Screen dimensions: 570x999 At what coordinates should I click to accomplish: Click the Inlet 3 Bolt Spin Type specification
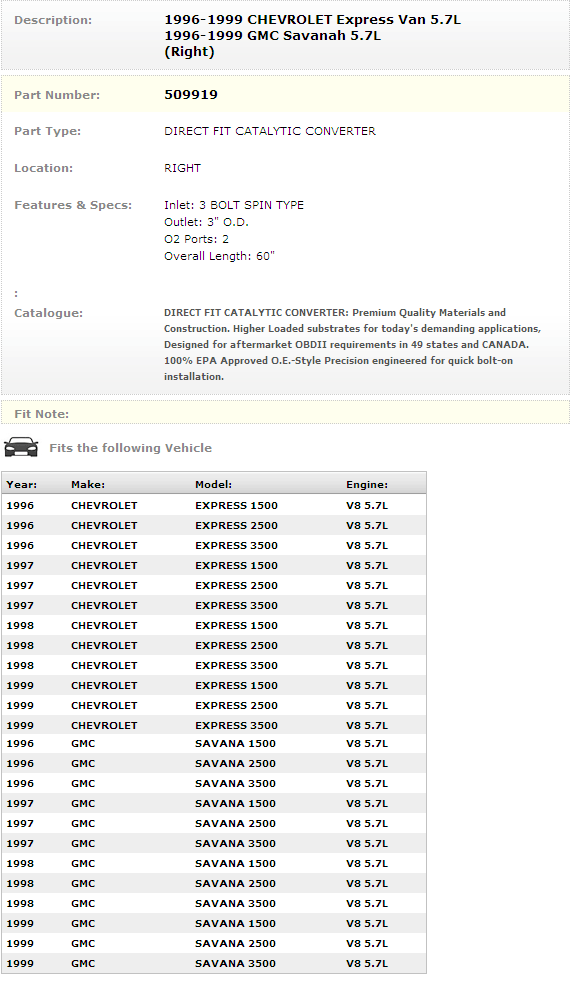(x=234, y=205)
